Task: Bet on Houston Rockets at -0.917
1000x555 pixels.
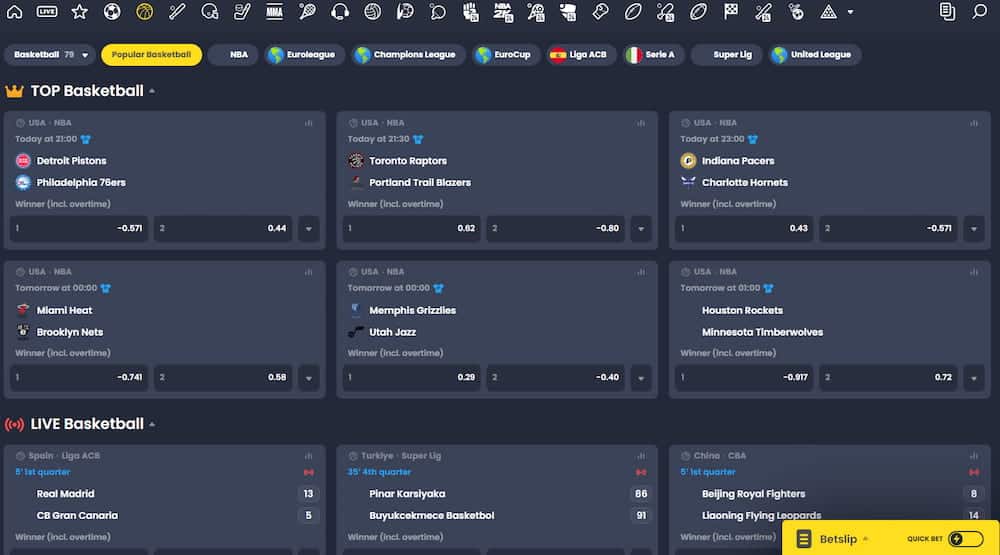Action: click(744, 378)
